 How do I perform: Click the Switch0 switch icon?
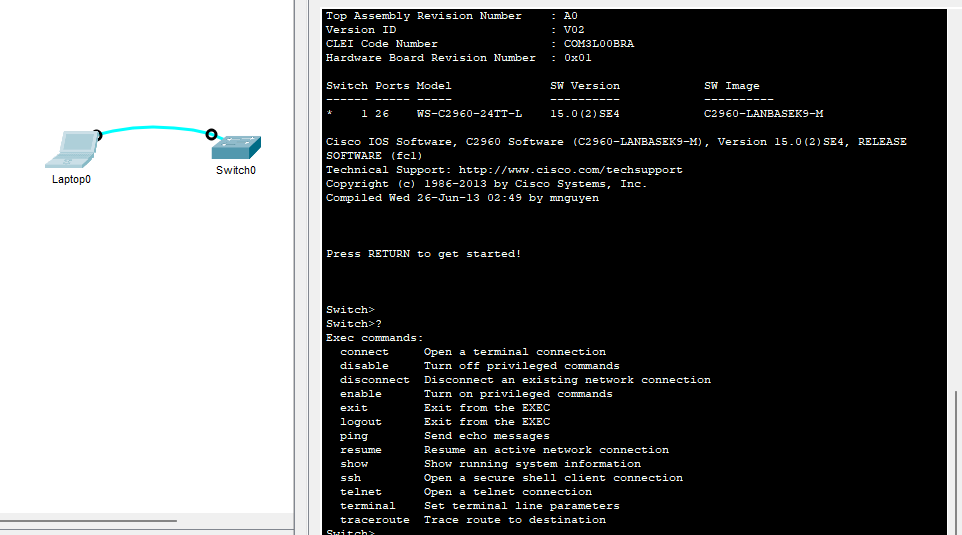[x=236, y=147]
